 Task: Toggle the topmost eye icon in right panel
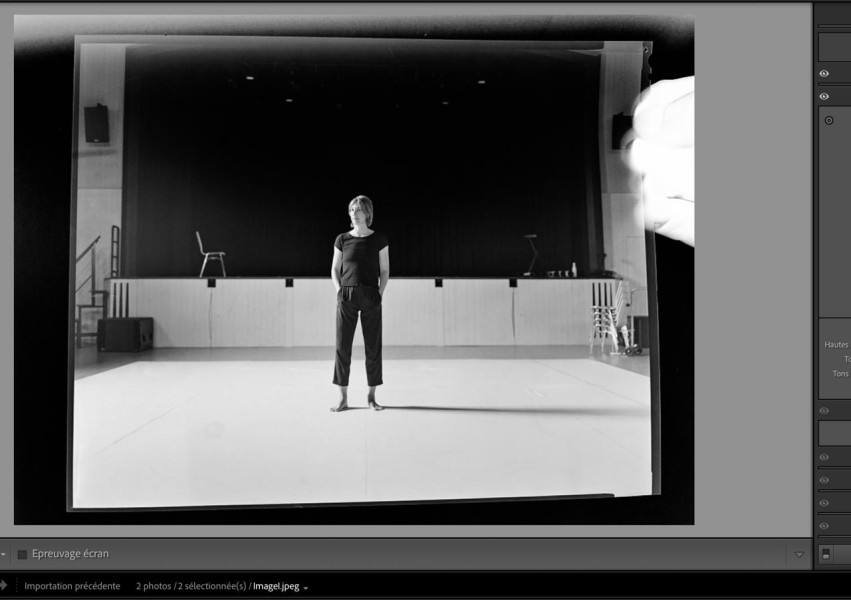(824, 74)
